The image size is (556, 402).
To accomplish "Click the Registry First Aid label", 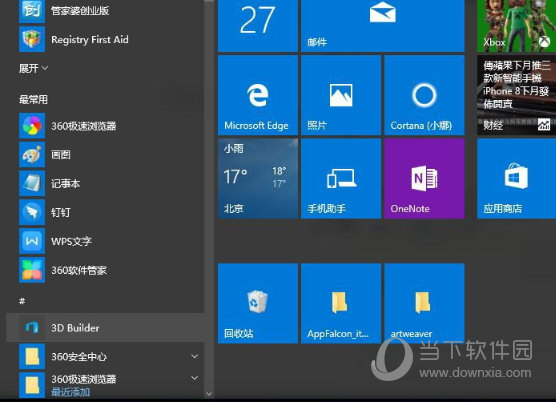I will click(x=90, y=40).
